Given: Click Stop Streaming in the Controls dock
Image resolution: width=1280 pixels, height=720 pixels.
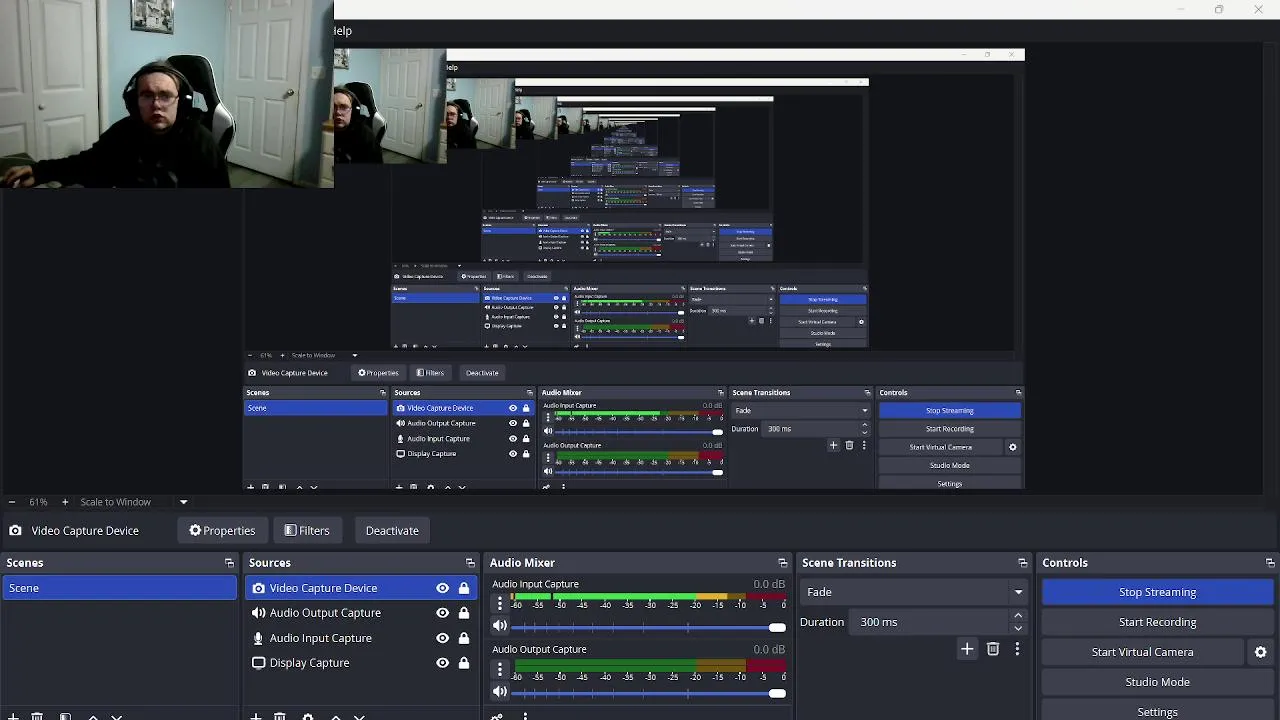Looking at the screenshot, I should 1157,592.
